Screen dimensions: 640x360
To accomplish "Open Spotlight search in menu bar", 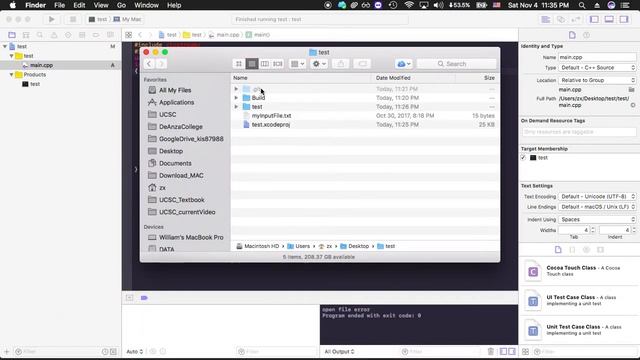I will coord(582,5).
